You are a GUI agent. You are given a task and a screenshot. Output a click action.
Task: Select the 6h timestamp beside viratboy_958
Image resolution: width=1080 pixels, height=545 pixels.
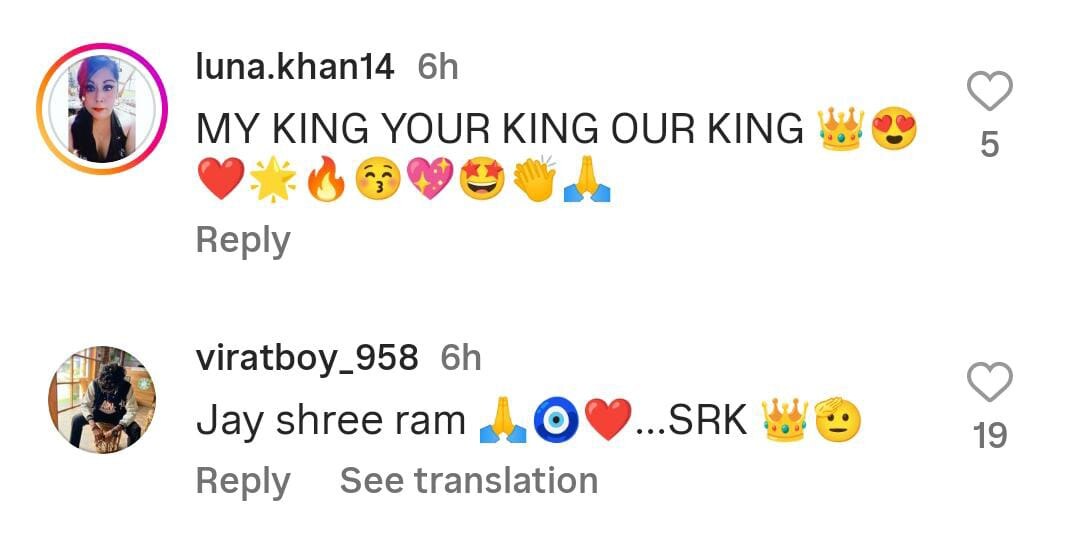(460, 358)
